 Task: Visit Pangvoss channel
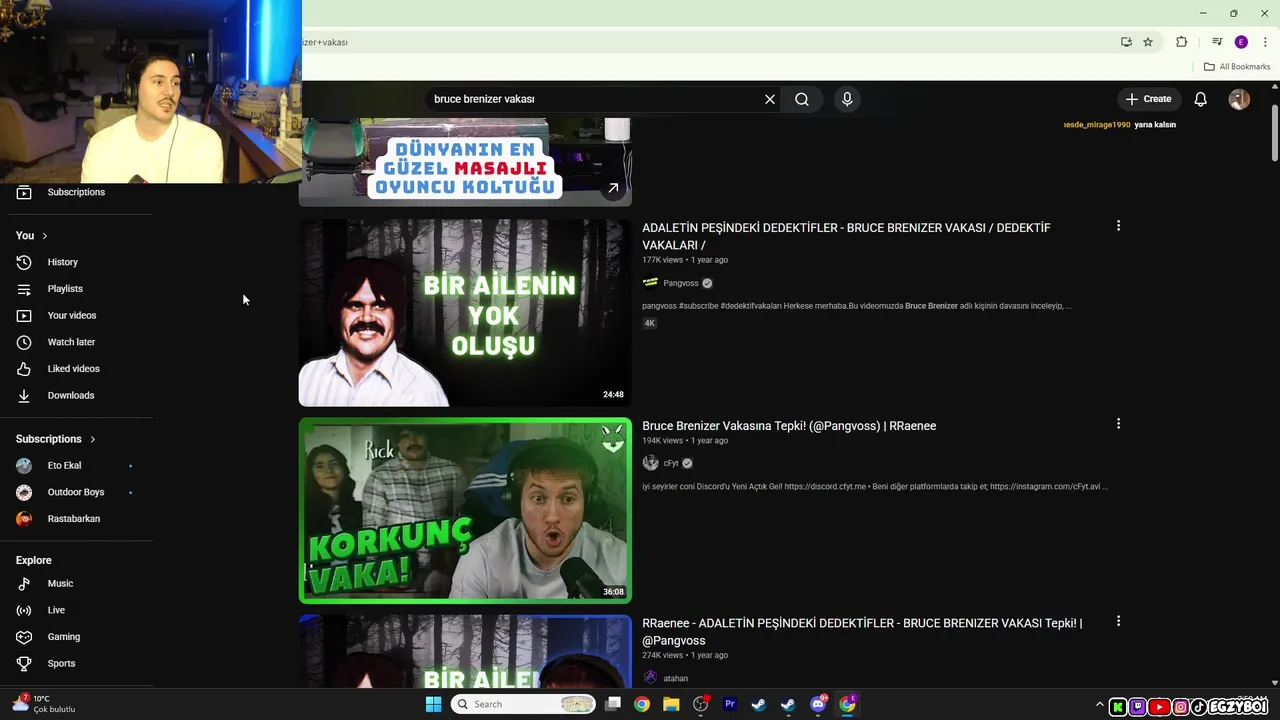(x=681, y=283)
